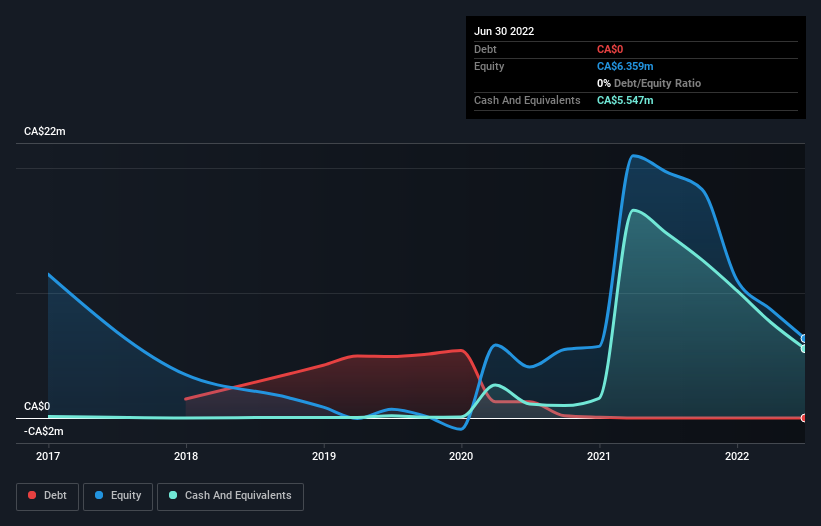Click the CA$22m y-axis label

coord(45,131)
